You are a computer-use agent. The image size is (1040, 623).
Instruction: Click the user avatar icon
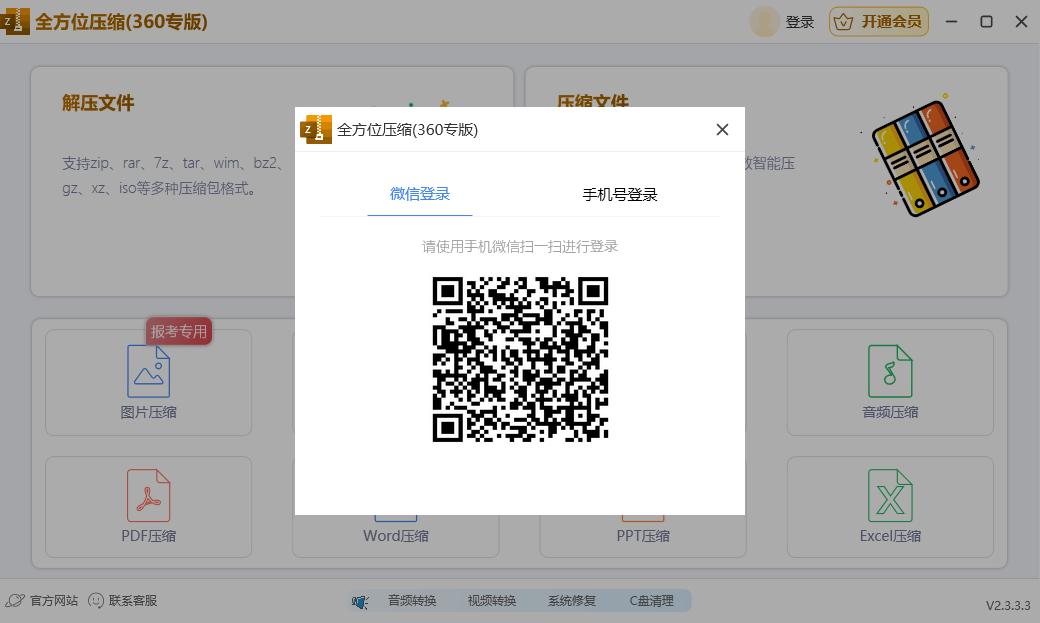tap(765, 22)
